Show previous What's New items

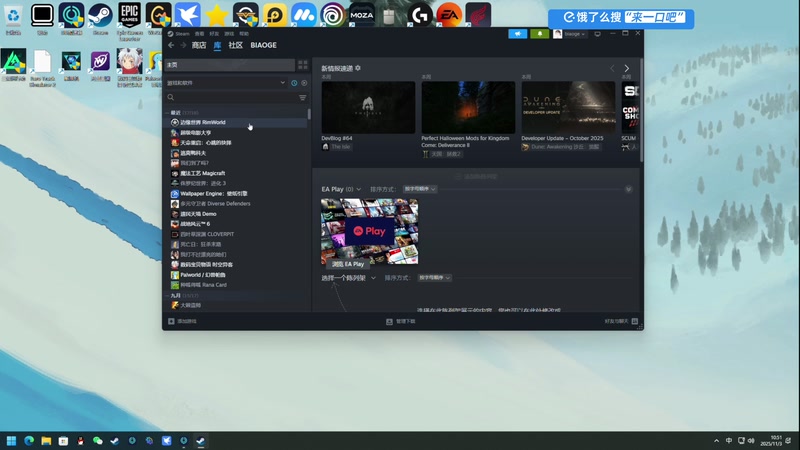612,68
